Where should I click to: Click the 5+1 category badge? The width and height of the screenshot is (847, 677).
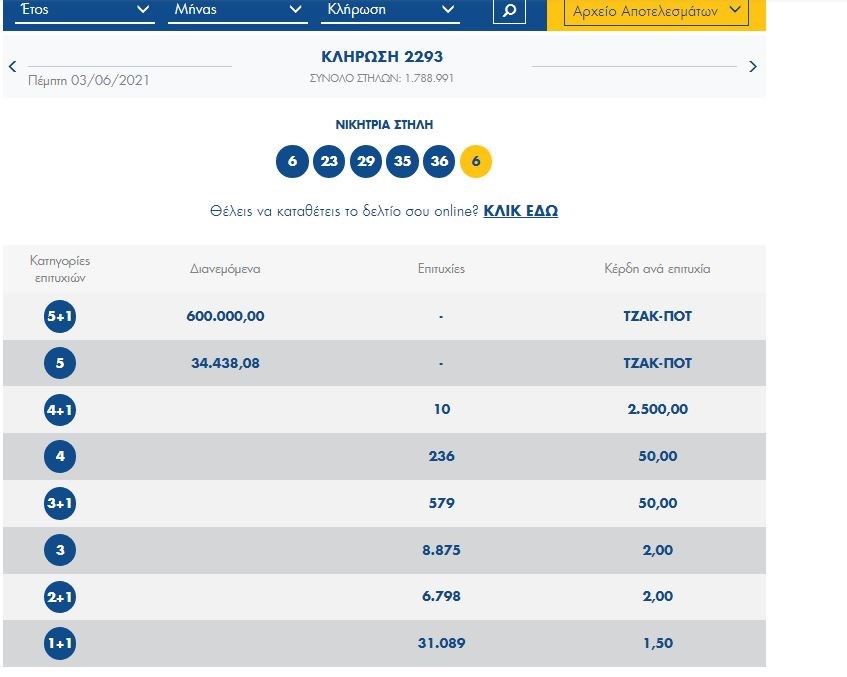tap(60, 316)
